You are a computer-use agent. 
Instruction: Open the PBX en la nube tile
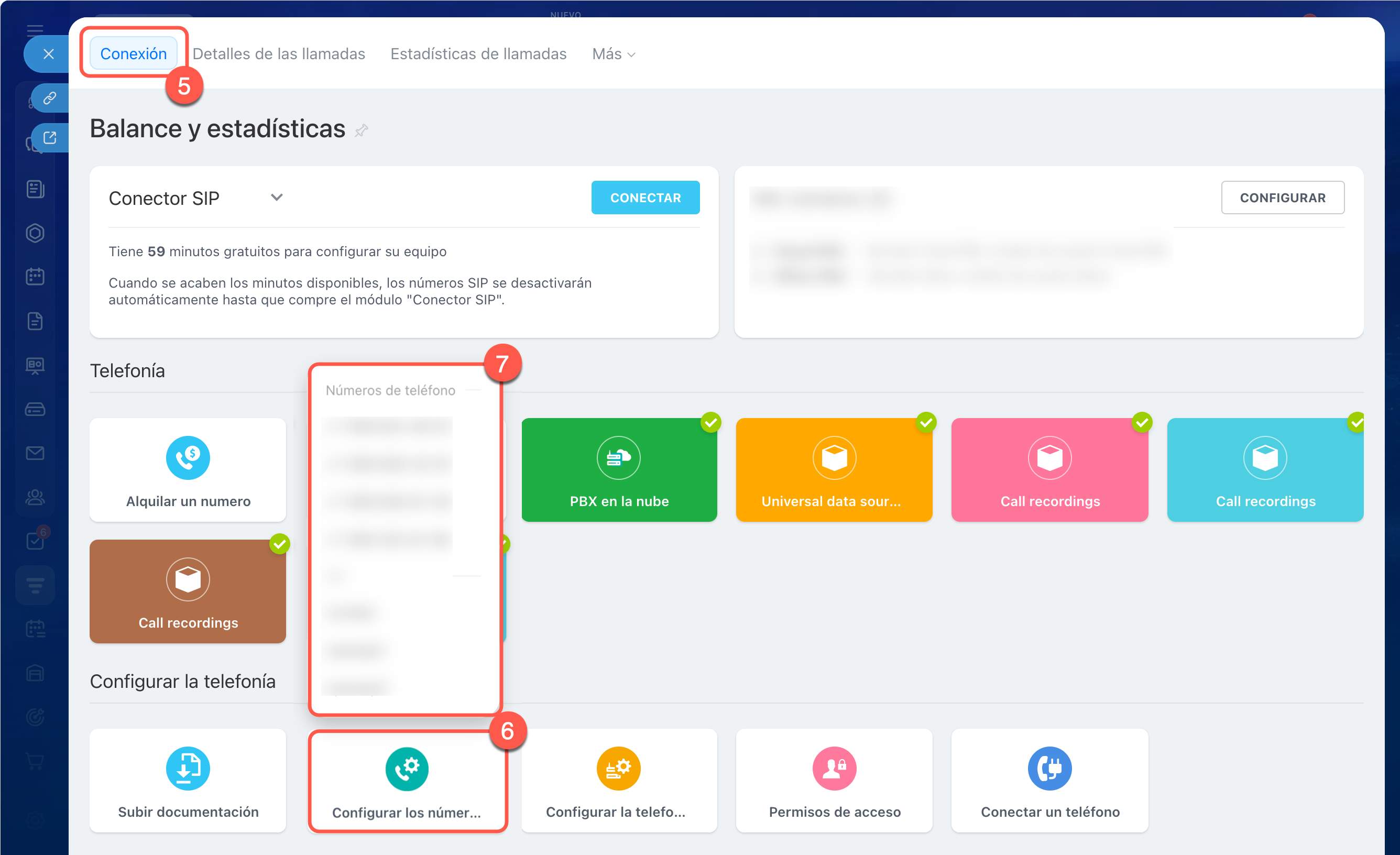click(x=619, y=469)
